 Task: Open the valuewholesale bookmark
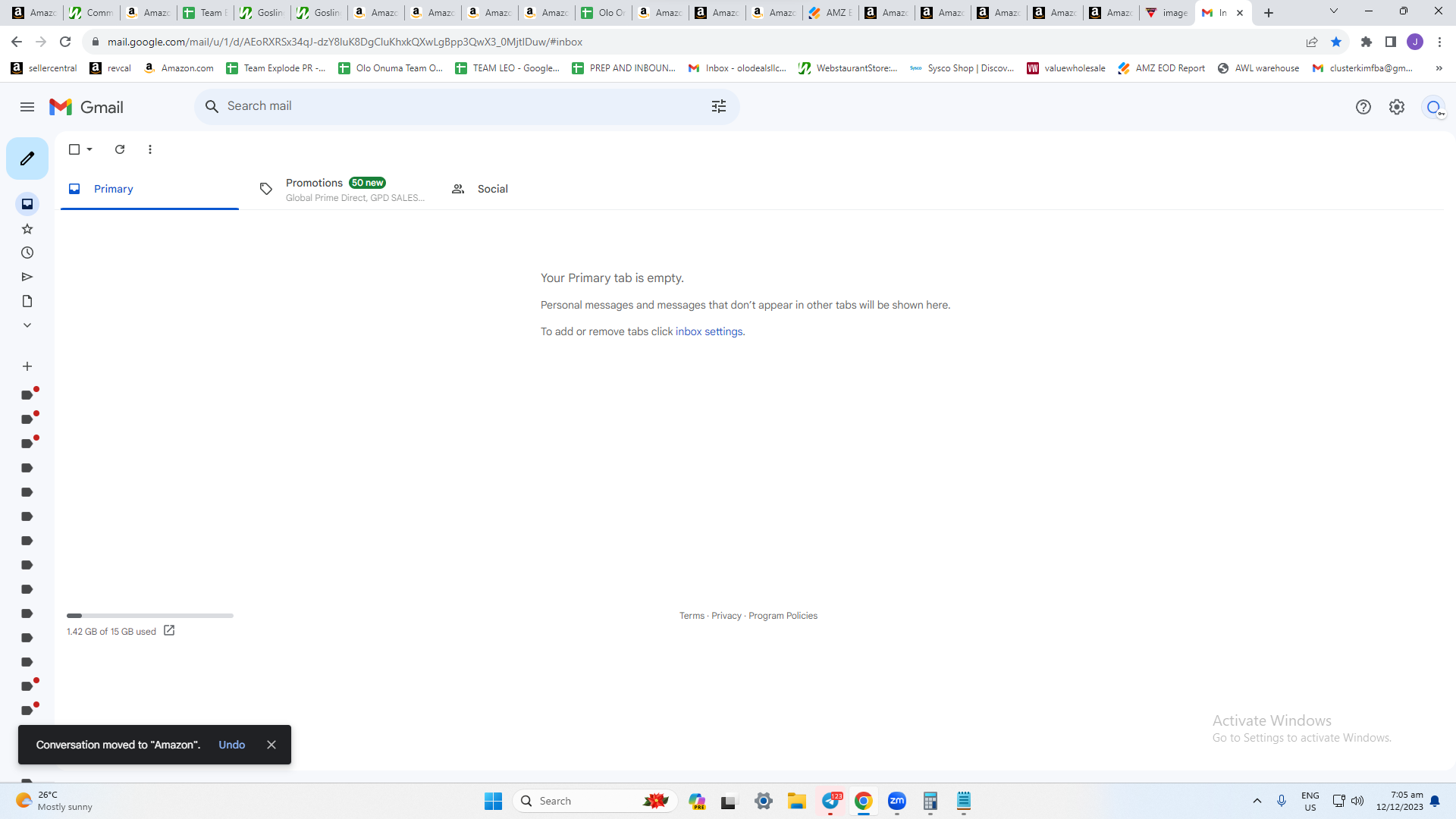pyautogui.click(x=1065, y=68)
